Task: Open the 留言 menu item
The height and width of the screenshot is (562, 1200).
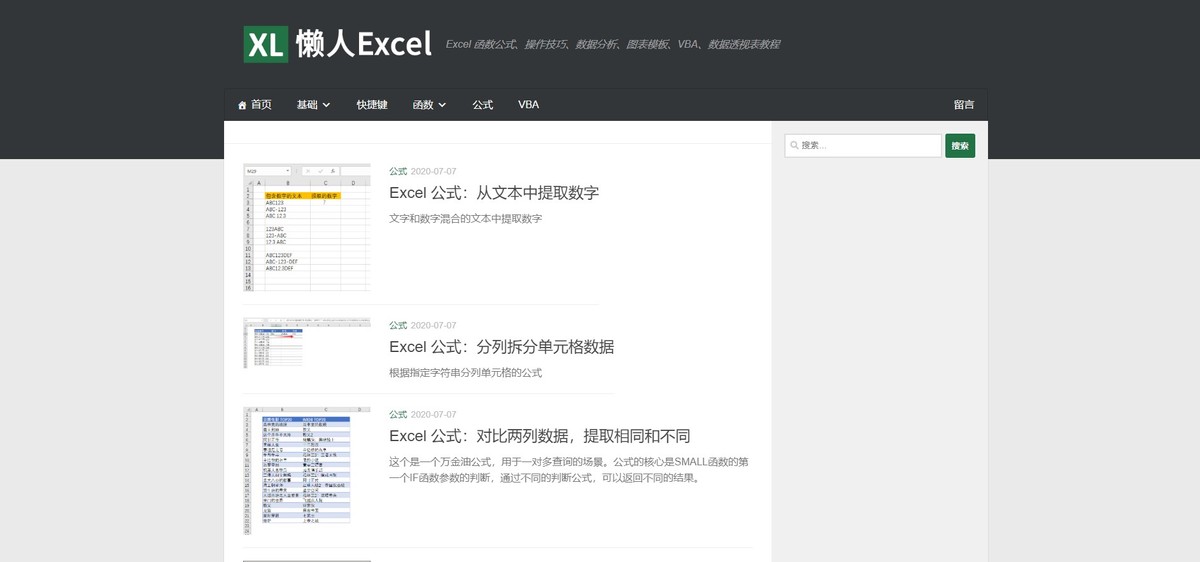Action: 964,105
